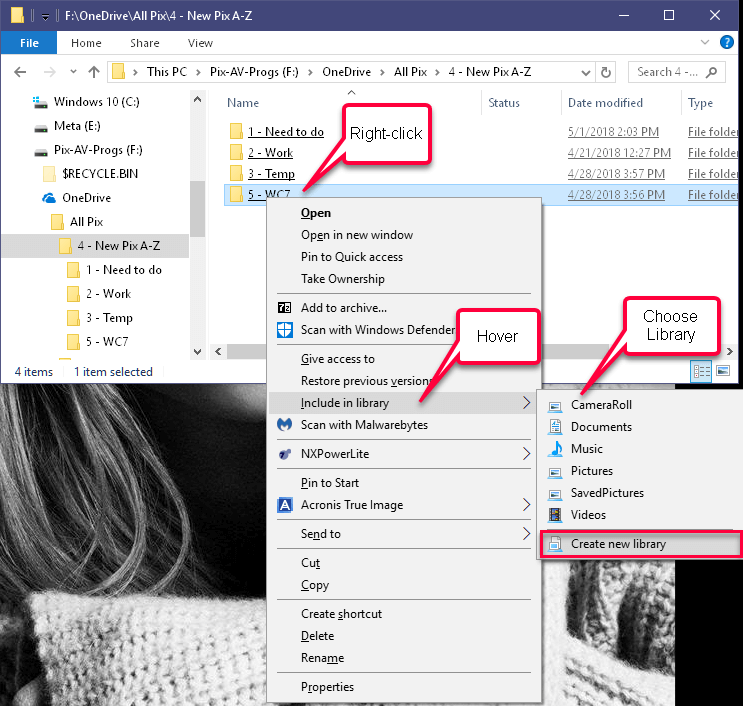Select Properties in the context menu
This screenshot has height=706, width=743.
[x=327, y=687]
